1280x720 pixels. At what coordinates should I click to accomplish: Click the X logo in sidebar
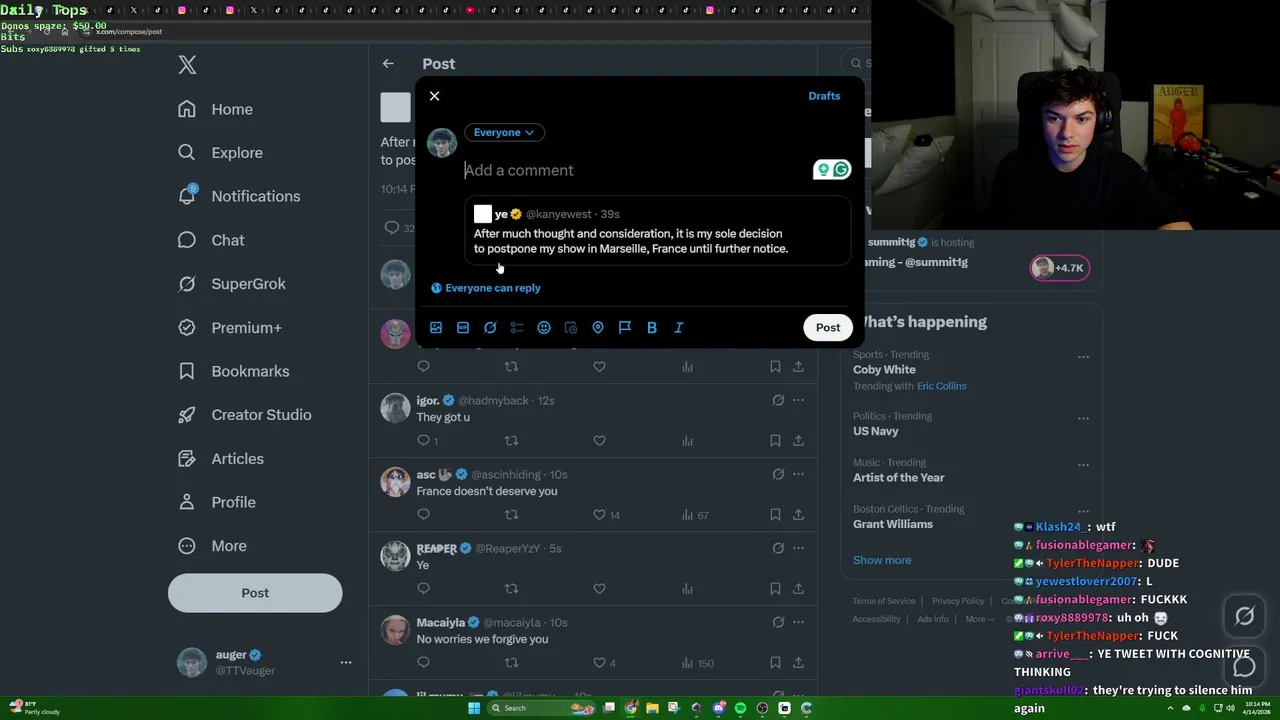pyautogui.click(x=187, y=65)
